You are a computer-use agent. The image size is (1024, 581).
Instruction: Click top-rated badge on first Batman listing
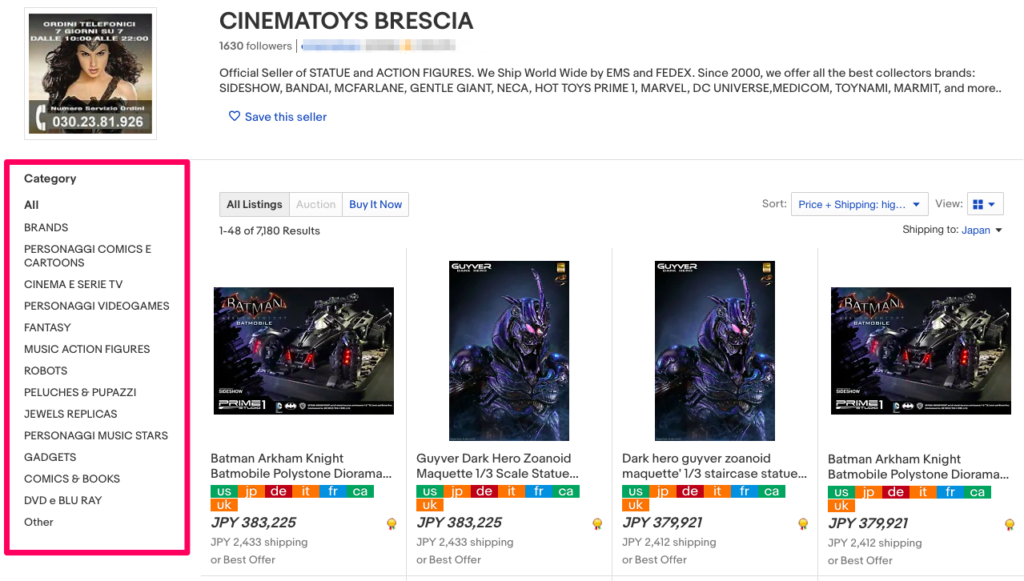pos(392,524)
